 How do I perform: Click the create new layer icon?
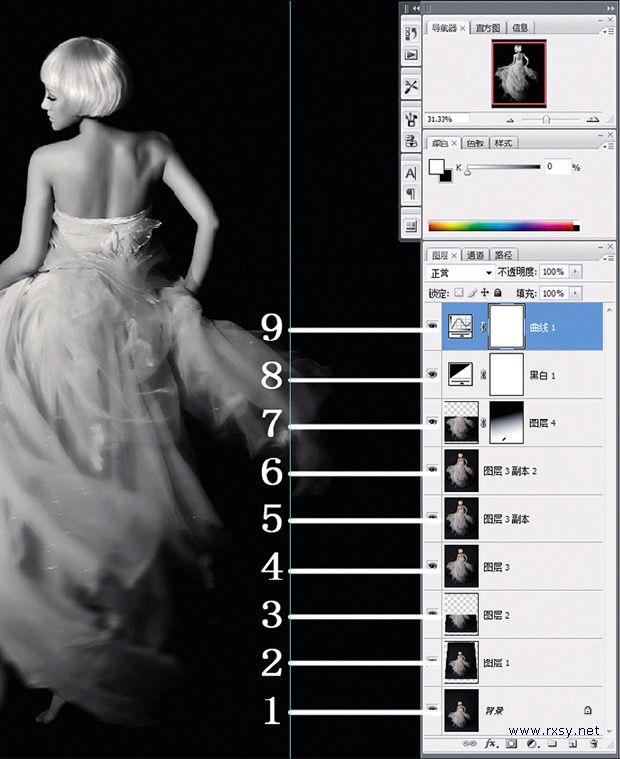[x=573, y=744]
